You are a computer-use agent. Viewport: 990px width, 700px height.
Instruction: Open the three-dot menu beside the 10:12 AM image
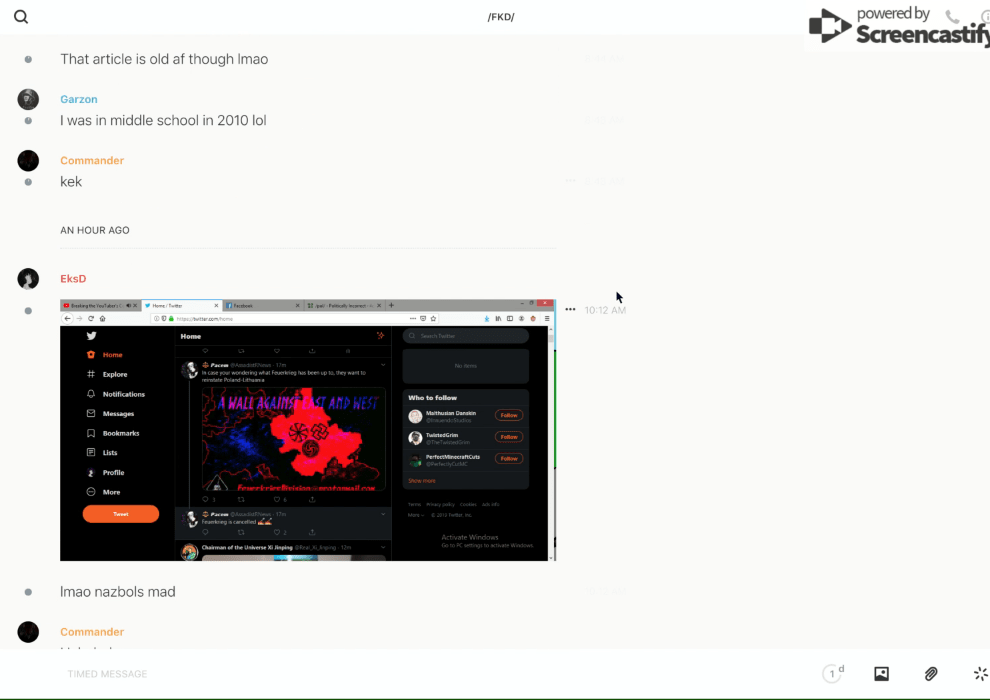570,310
